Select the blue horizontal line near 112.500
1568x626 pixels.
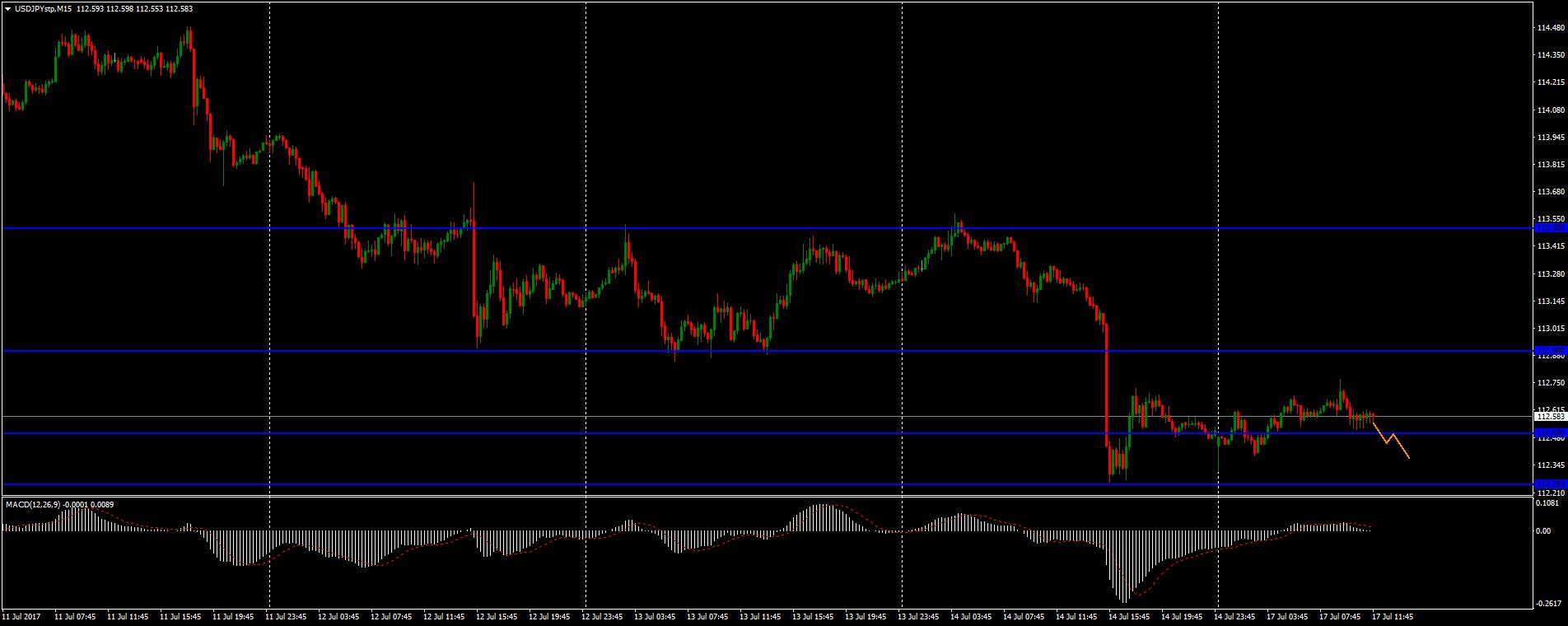tap(741, 432)
